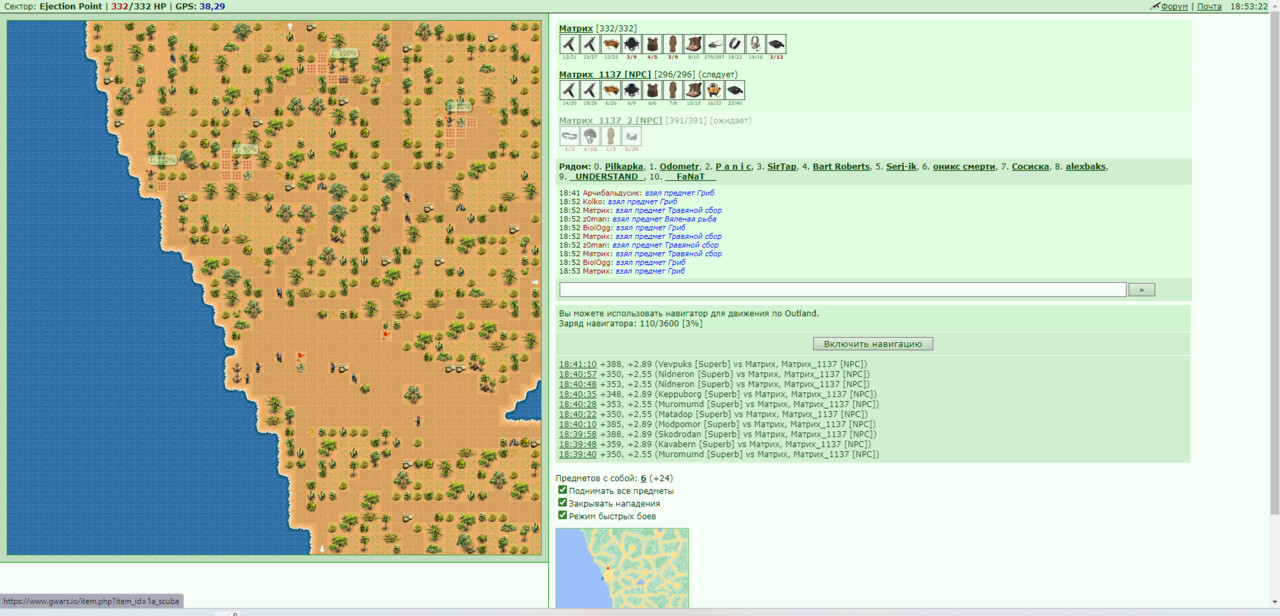
Task: Open player Odometr's profile link
Action: click(x=679, y=166)
